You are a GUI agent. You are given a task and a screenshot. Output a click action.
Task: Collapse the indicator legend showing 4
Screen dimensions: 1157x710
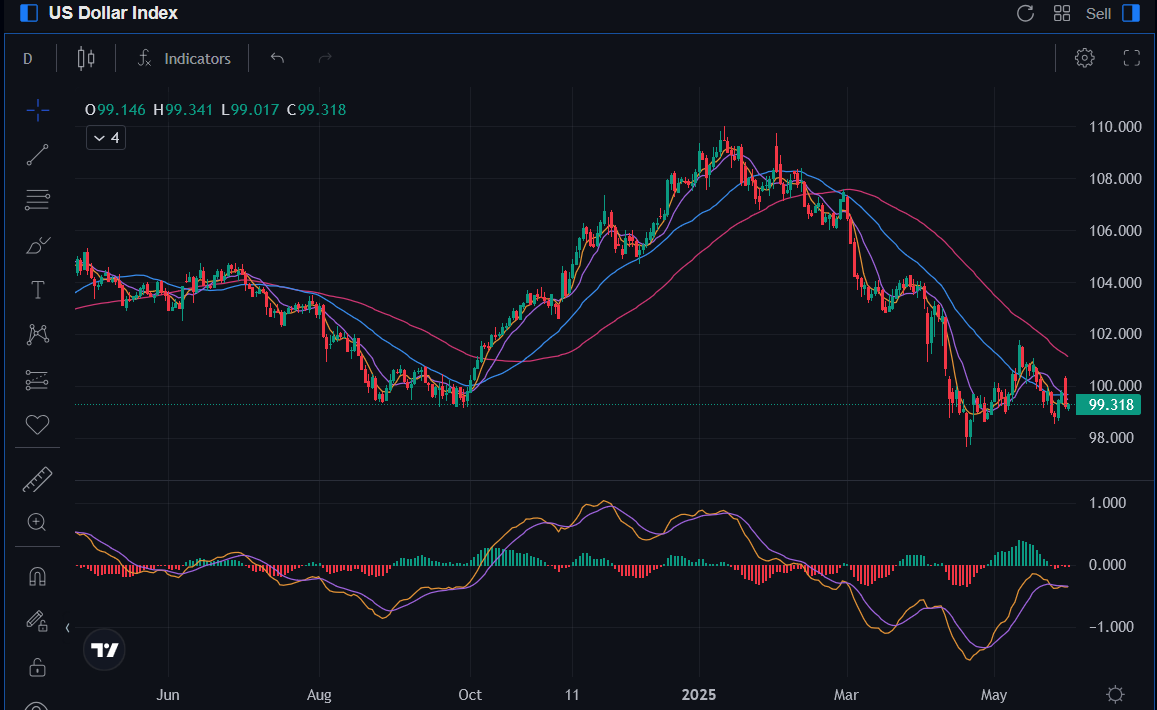[106, 138]
